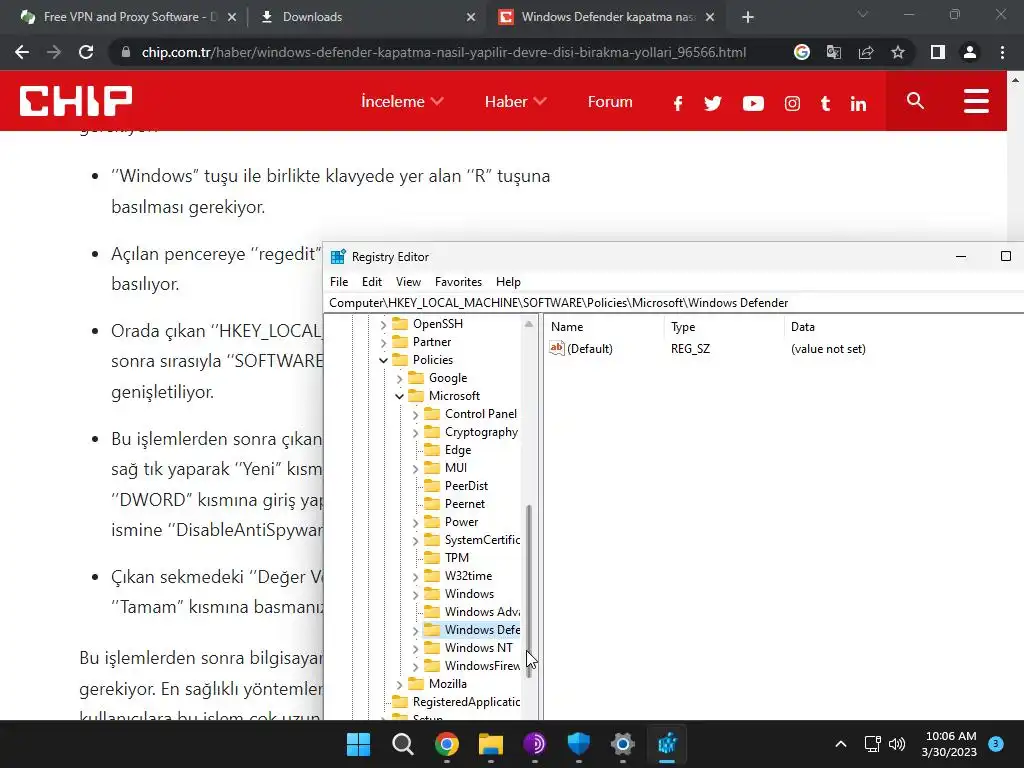1024x768 pixels.
Task: Click the translate page icon
Action: tap(834, 52)
